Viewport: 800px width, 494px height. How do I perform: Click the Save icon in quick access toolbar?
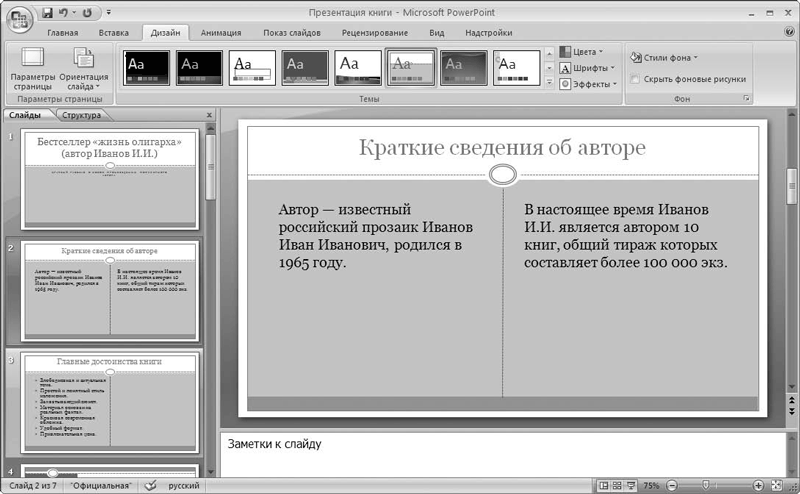coord(47,14)
